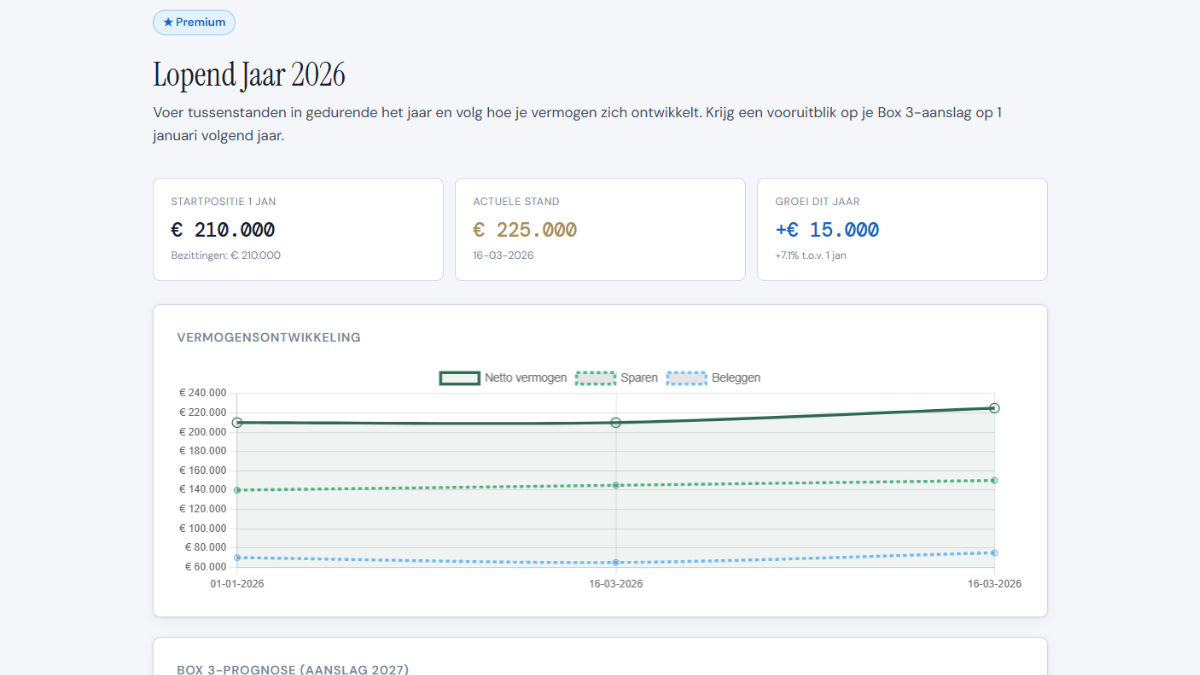Select the rightmost Netto vermogen data point
Viewport: 1200px width, 675px height.
click(994, 407)
